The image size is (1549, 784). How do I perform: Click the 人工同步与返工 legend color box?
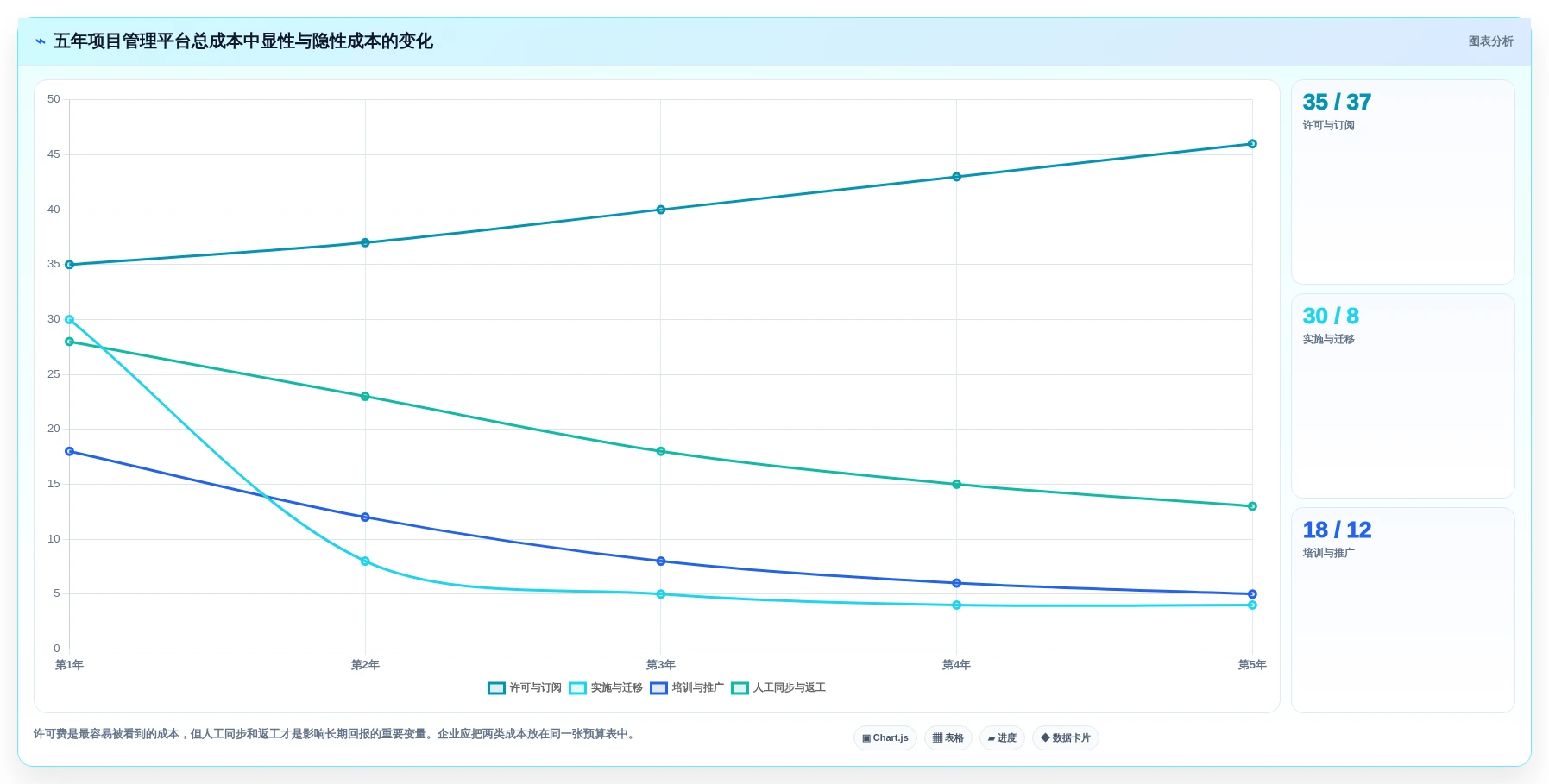pos(740,688)
